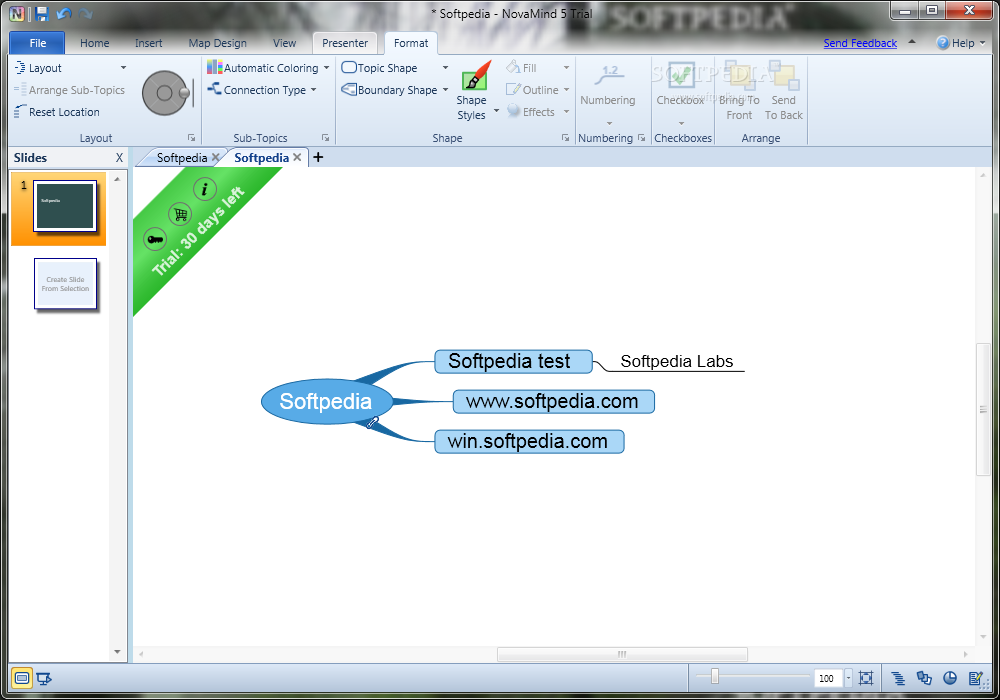Click Create Slide From Selection
This screenshot has height=700, width=1000.
[x=66, y=284]
